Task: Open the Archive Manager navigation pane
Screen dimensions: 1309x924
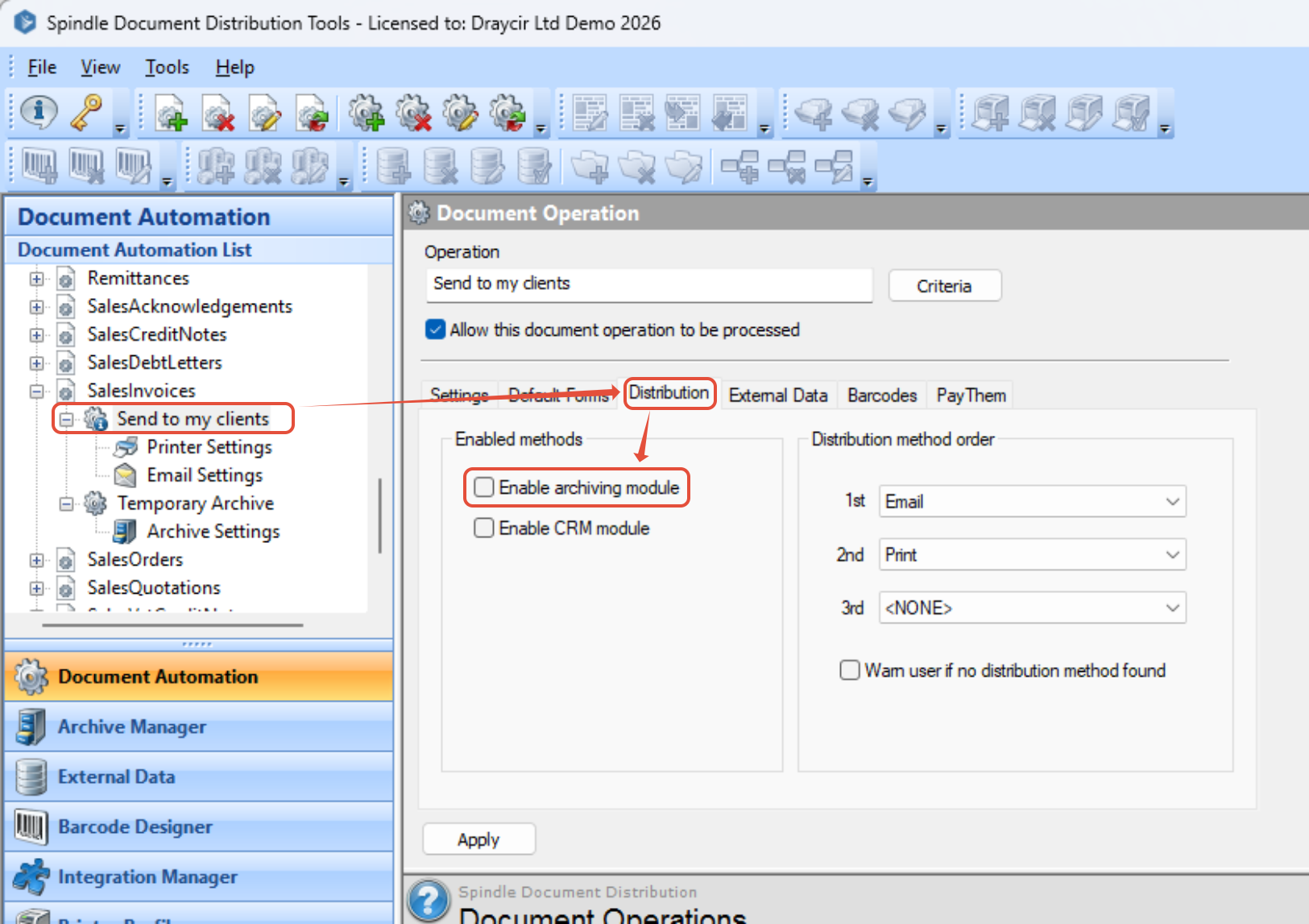Action: 198,726
